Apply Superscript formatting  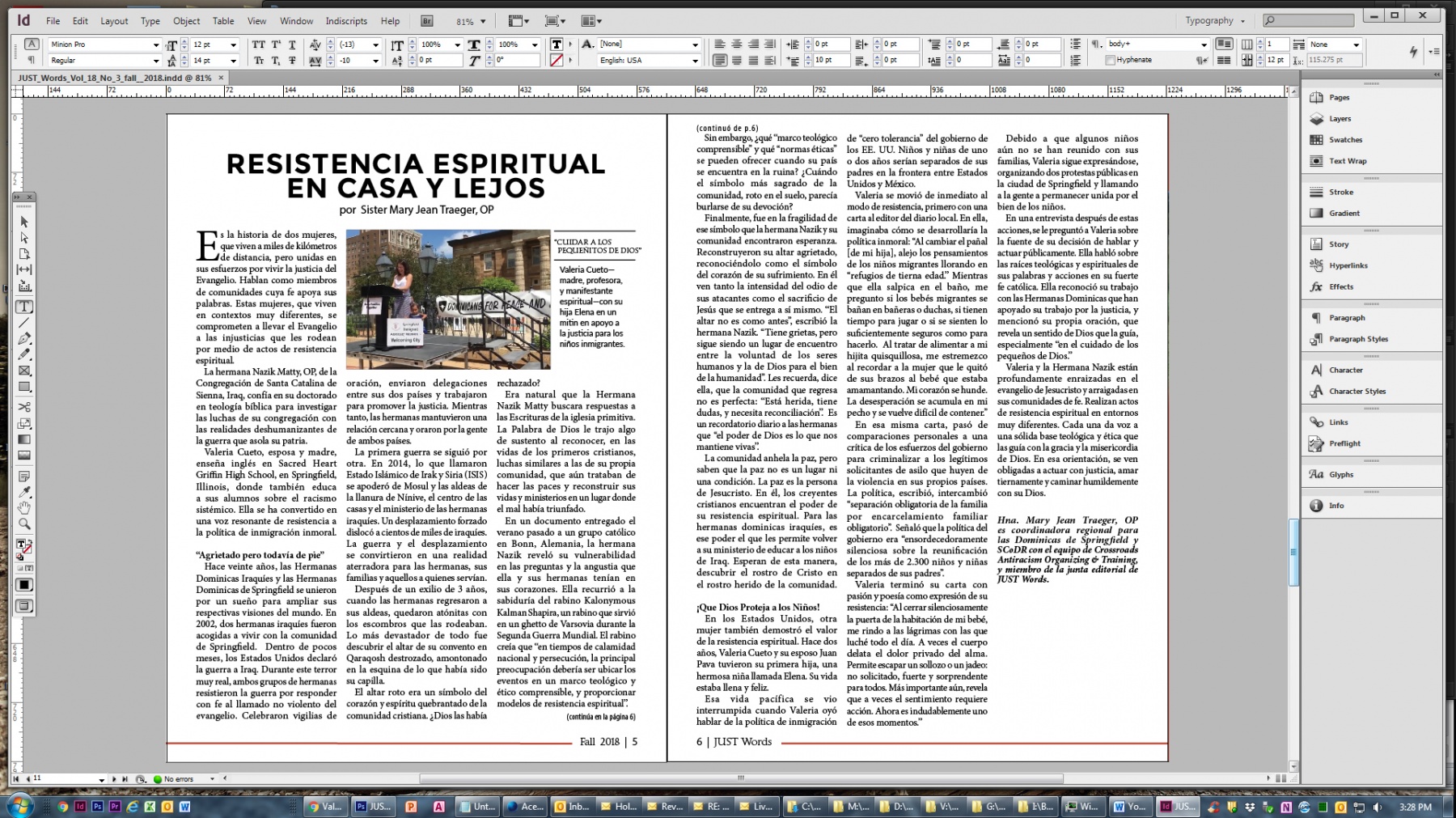click(x=275, y=45)
